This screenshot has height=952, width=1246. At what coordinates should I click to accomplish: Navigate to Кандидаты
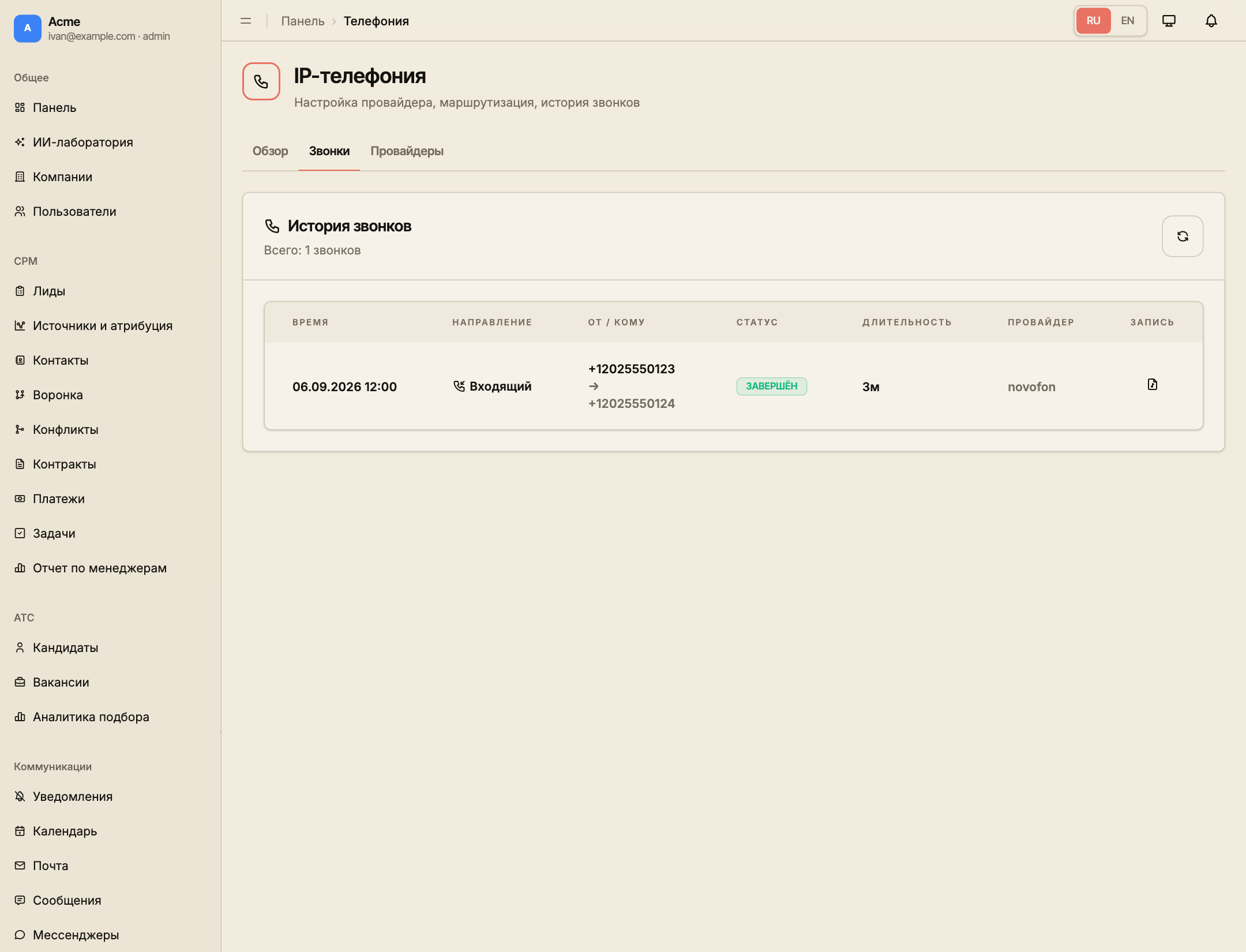pyautogui.click(x=110, y=648)
